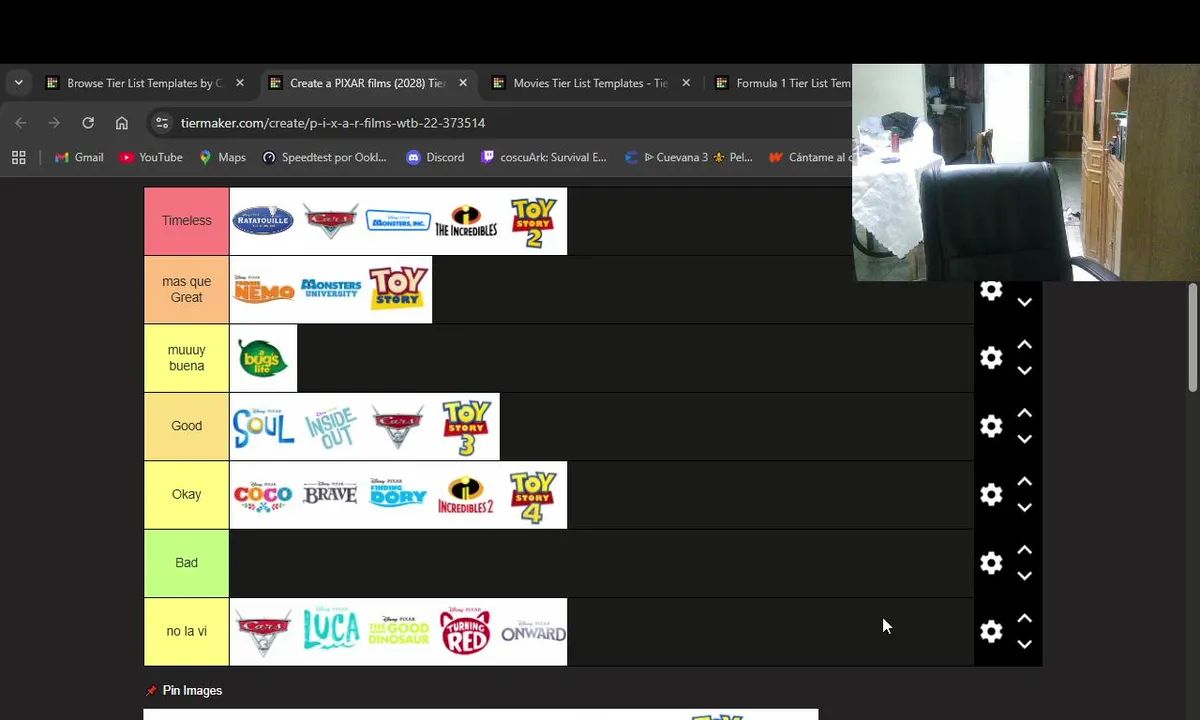Viewport: 1200px width, 720px height.
Task: Click the Toy Story 2 logo
Action: coord(533,221)
